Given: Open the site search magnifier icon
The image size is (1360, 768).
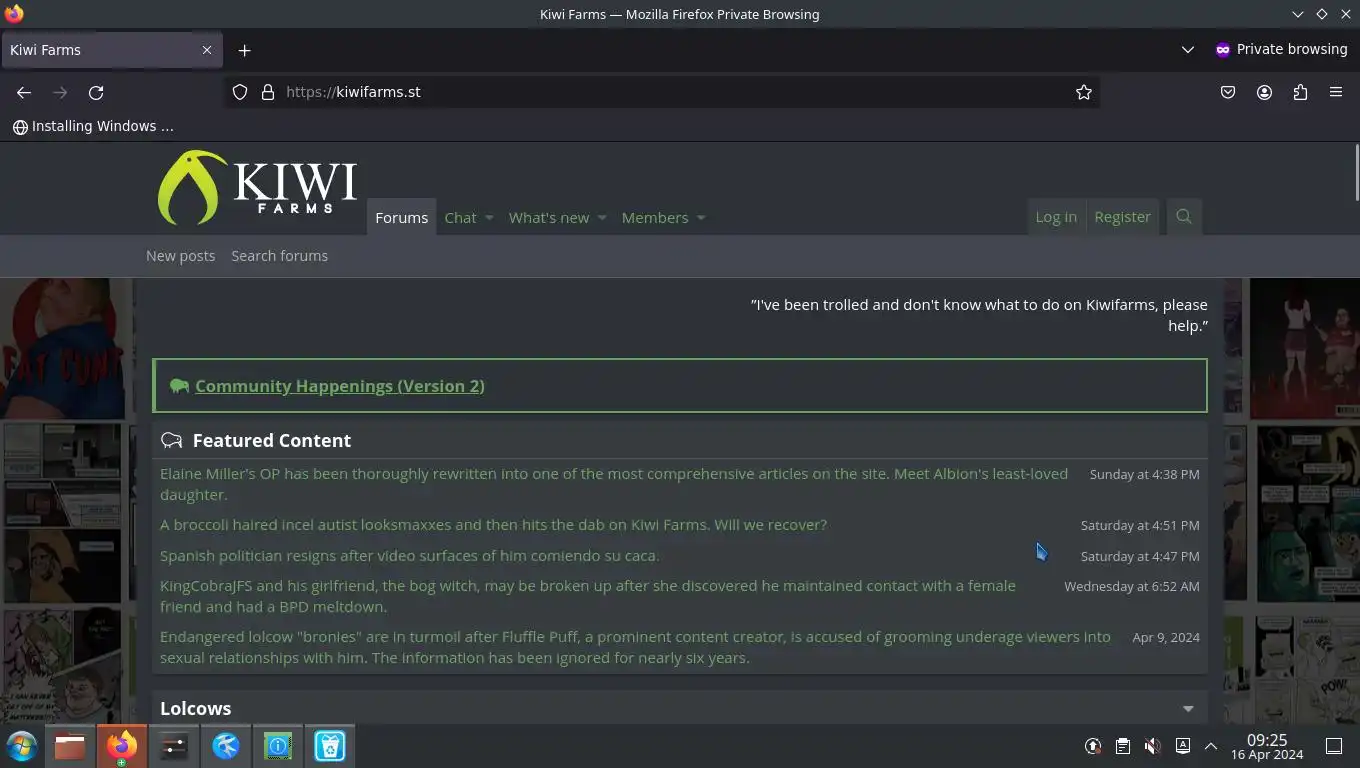Looking at the screenshot, I should pyautogui.click(x=1184, y=217).
